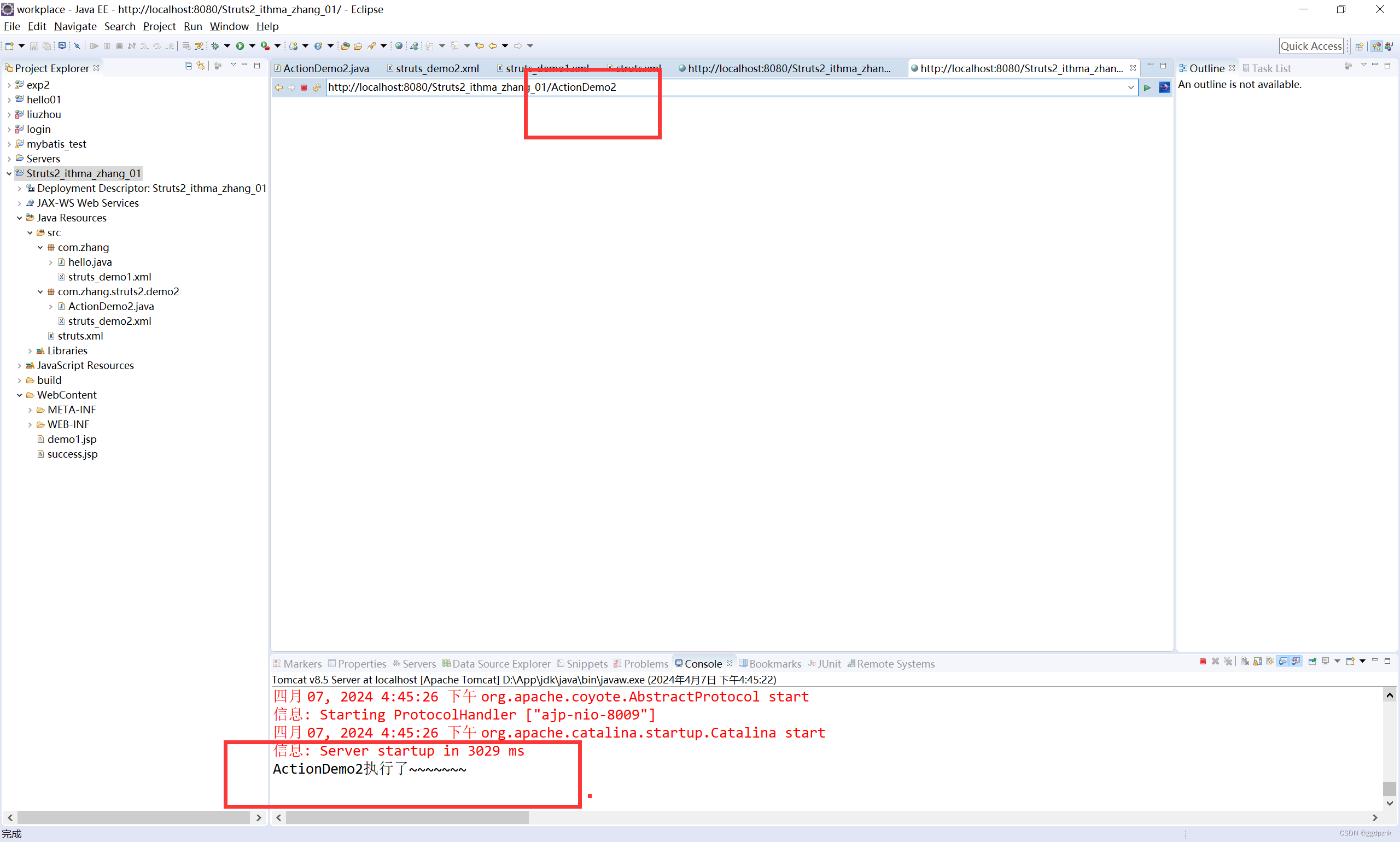Close the Console tab with X
The image size is (1400, 842).
pos(730,663)
